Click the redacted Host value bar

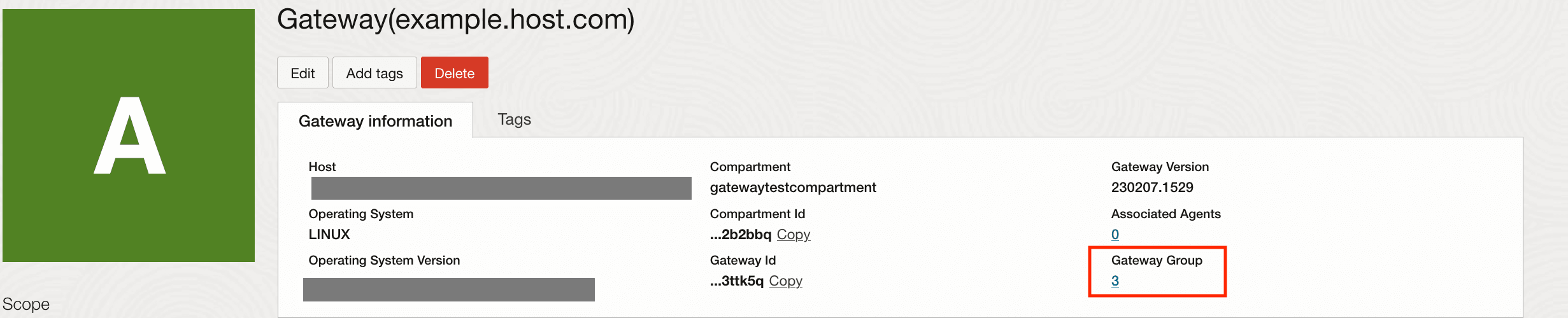coord(501,188)
